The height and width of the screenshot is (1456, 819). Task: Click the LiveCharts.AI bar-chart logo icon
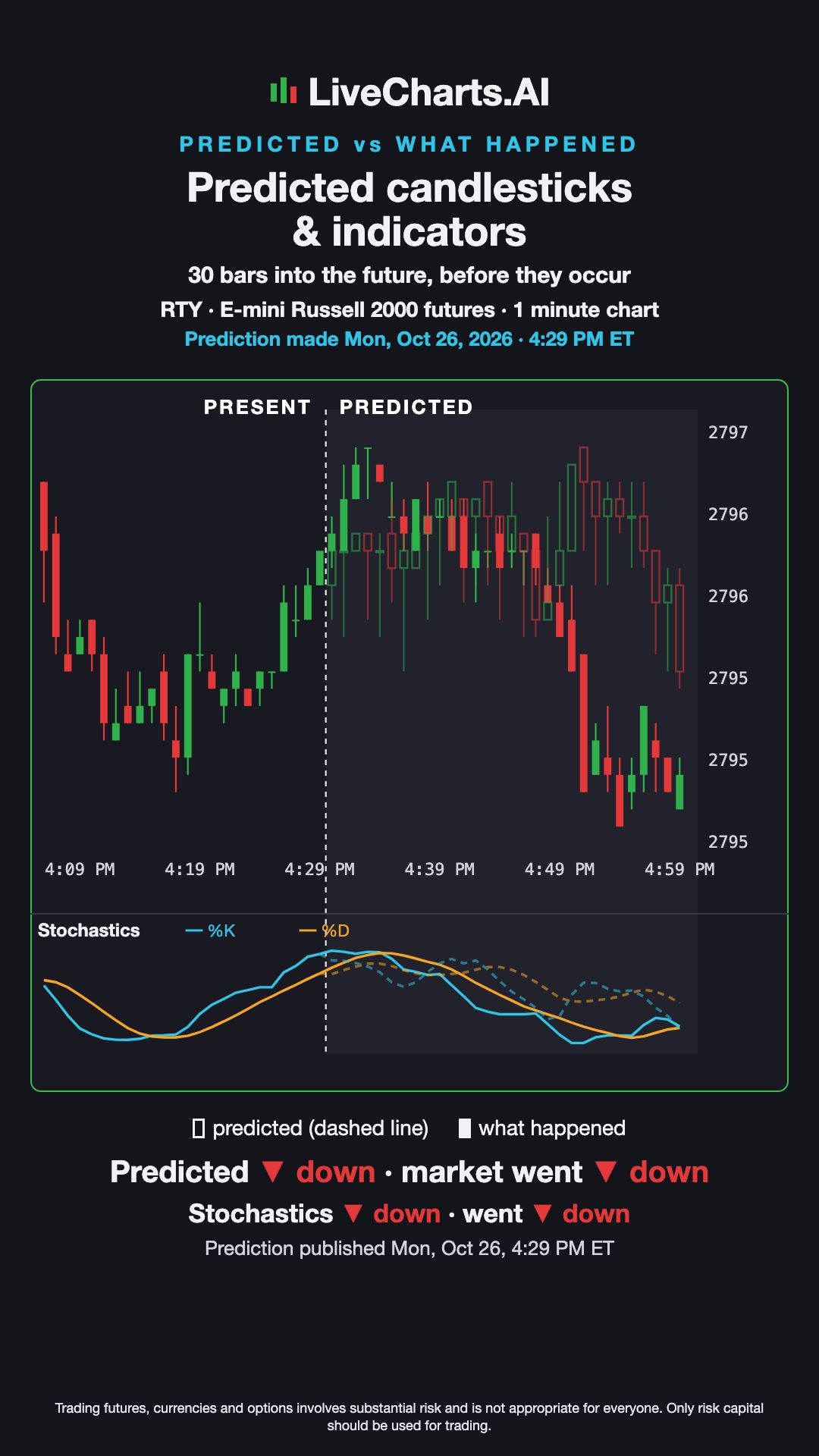(x=283, y=91)
